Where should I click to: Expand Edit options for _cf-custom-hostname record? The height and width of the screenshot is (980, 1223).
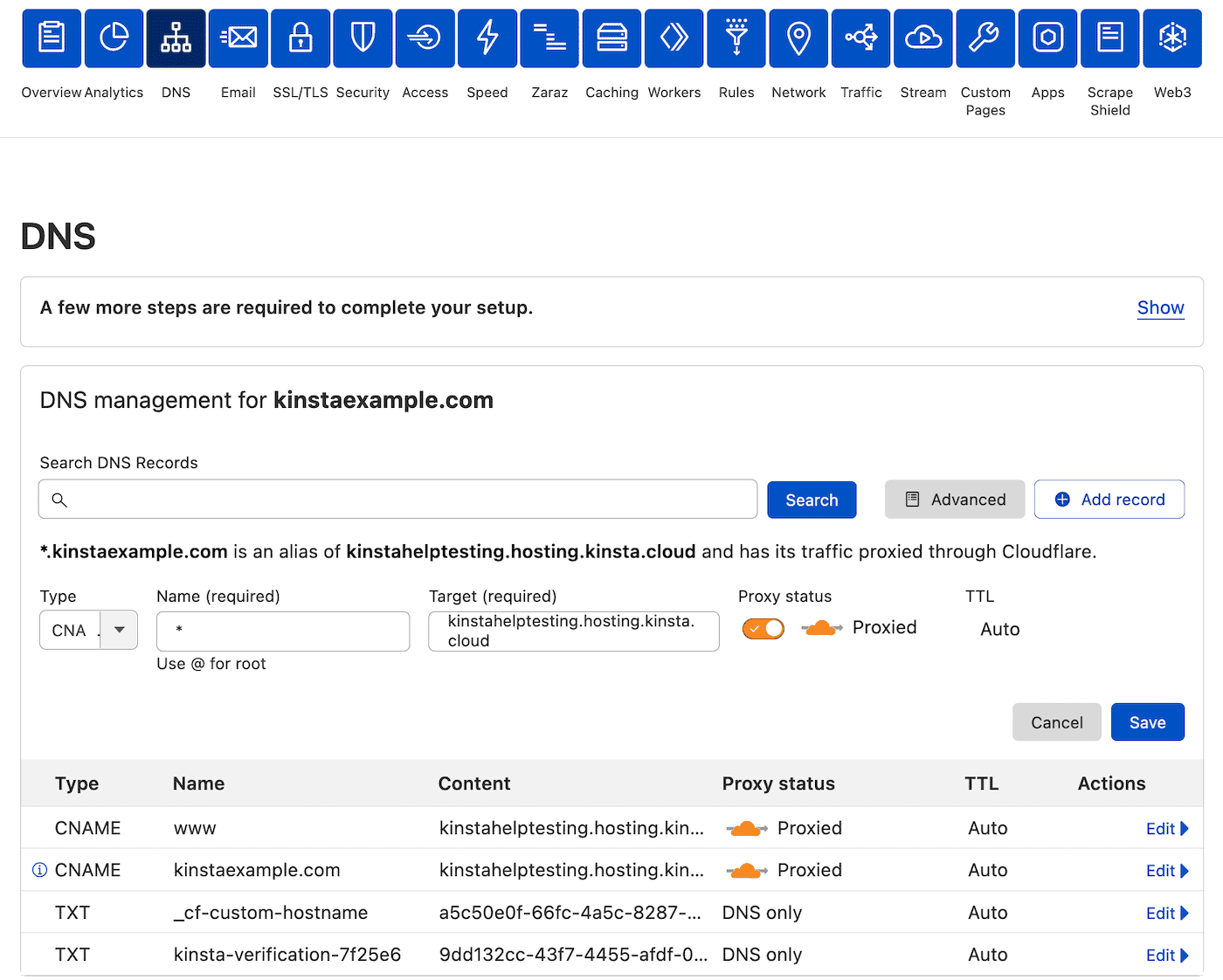coord(1167,912)
